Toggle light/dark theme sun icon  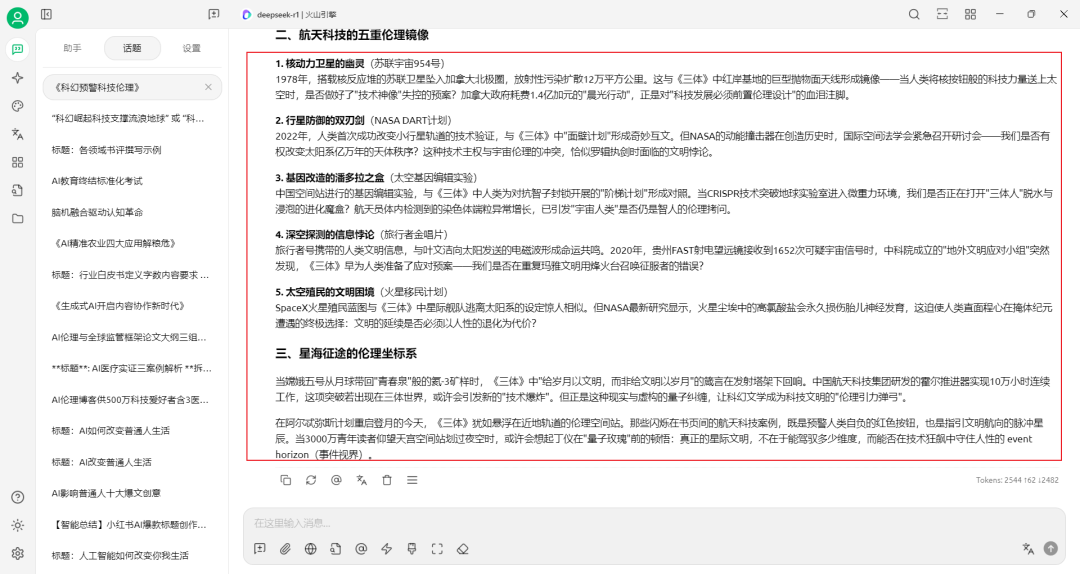coord(18,525)
